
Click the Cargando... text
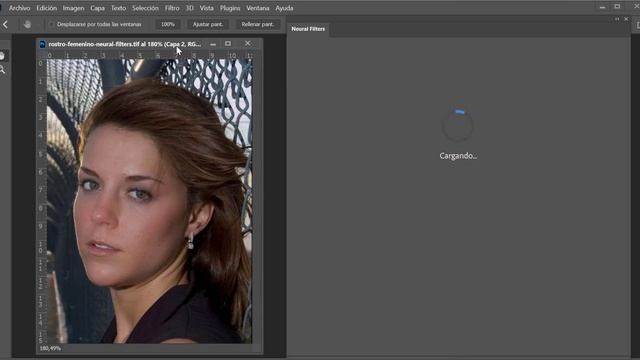tap(458, 156)
